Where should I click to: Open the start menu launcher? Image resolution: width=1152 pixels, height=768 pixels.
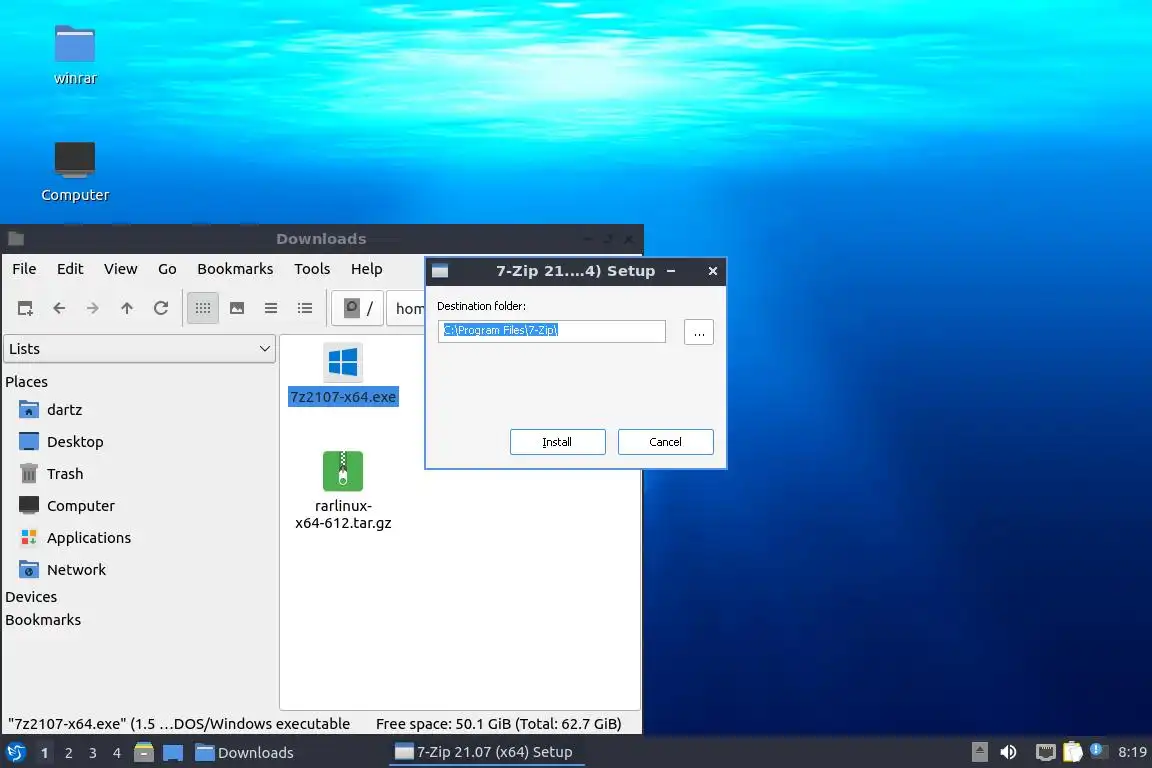click(16, 753)
